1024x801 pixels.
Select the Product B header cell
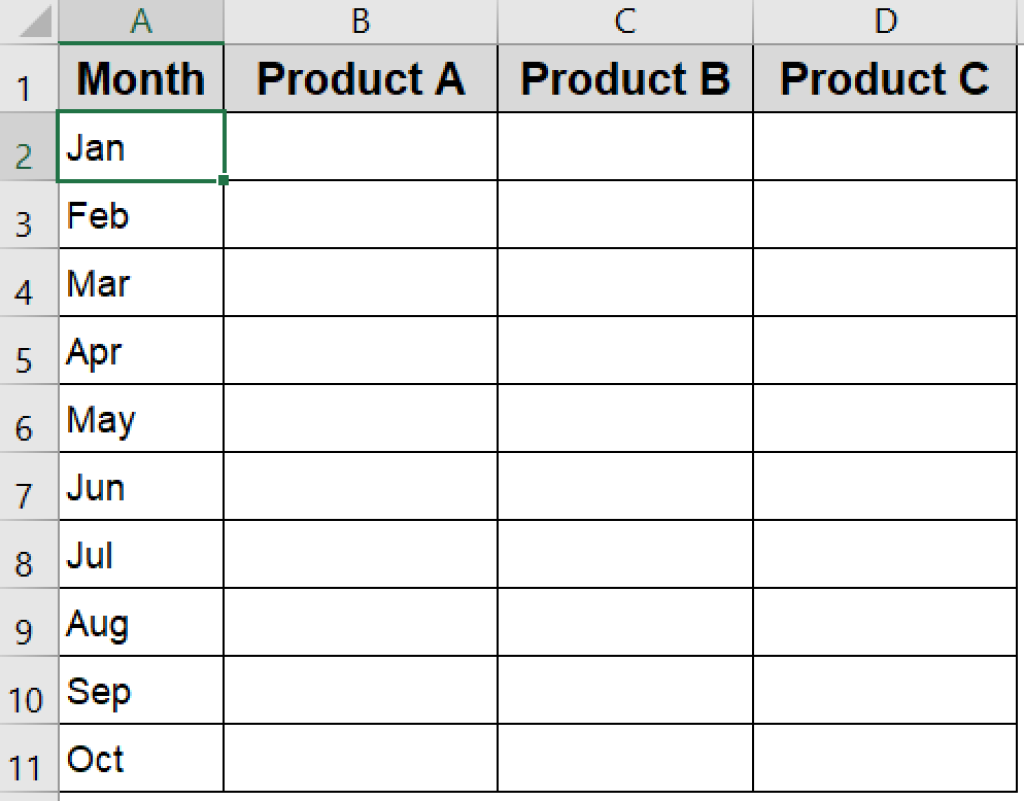625,78
